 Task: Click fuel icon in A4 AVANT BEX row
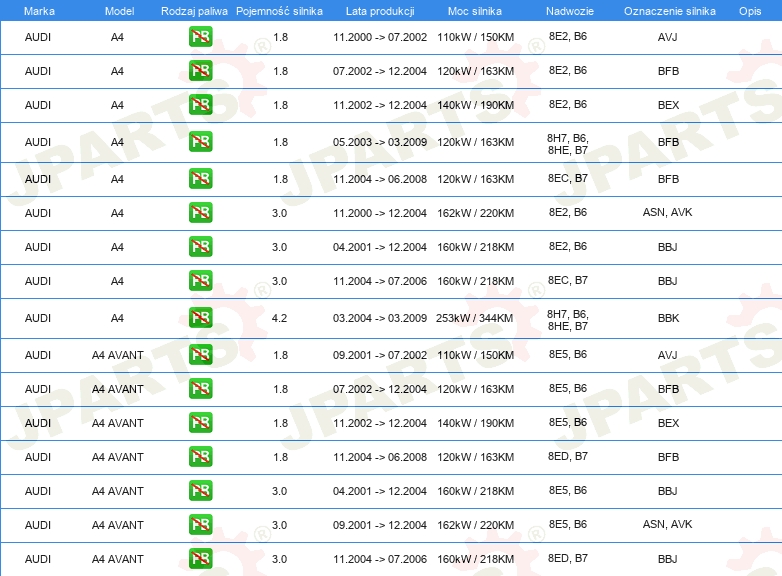[200, 422]
